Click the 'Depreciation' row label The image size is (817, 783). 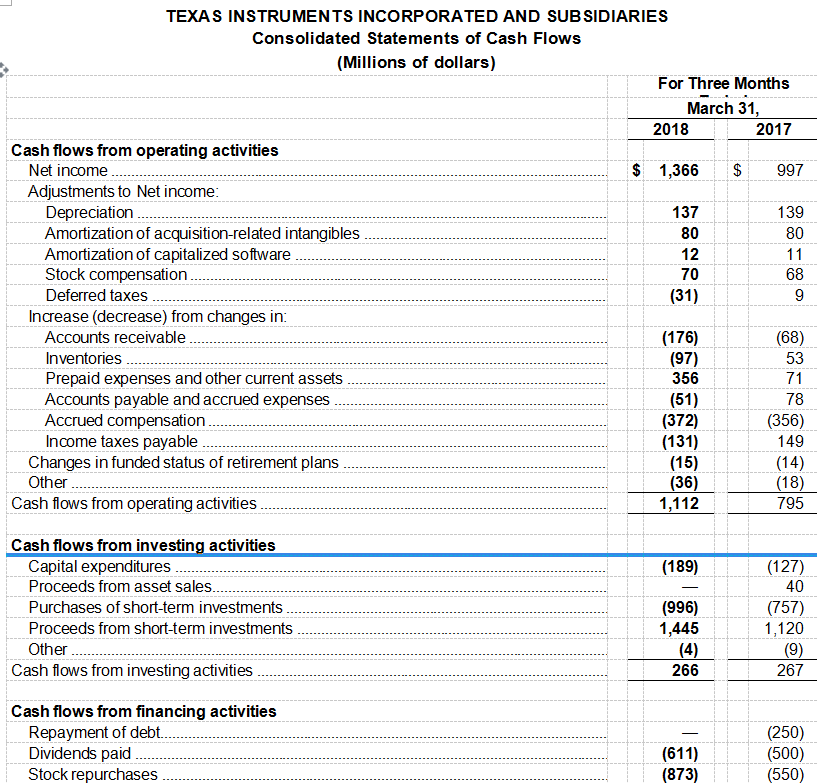pos(89,213)
